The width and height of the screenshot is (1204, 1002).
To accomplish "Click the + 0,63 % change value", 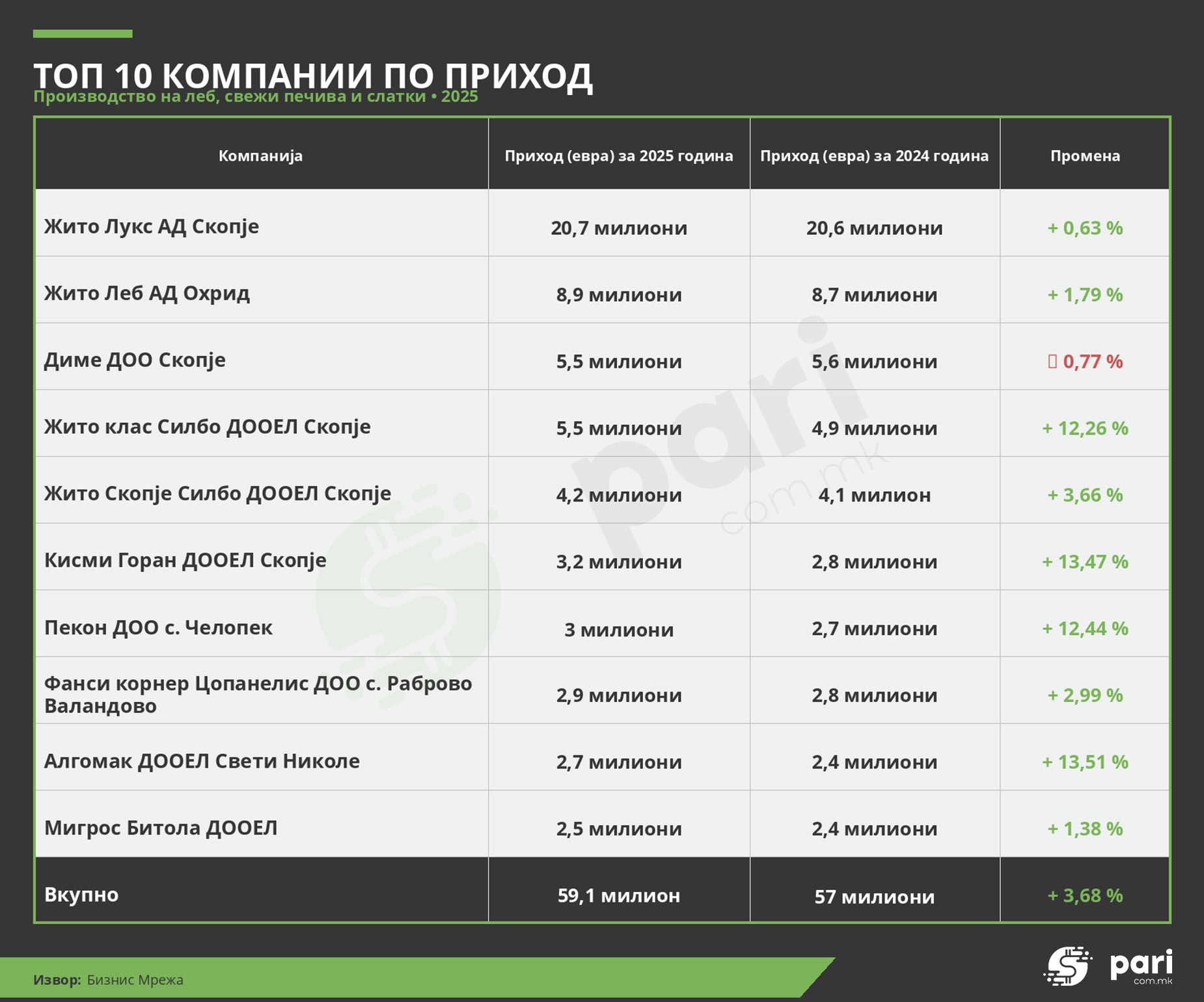I will [x=1085, y=228].
